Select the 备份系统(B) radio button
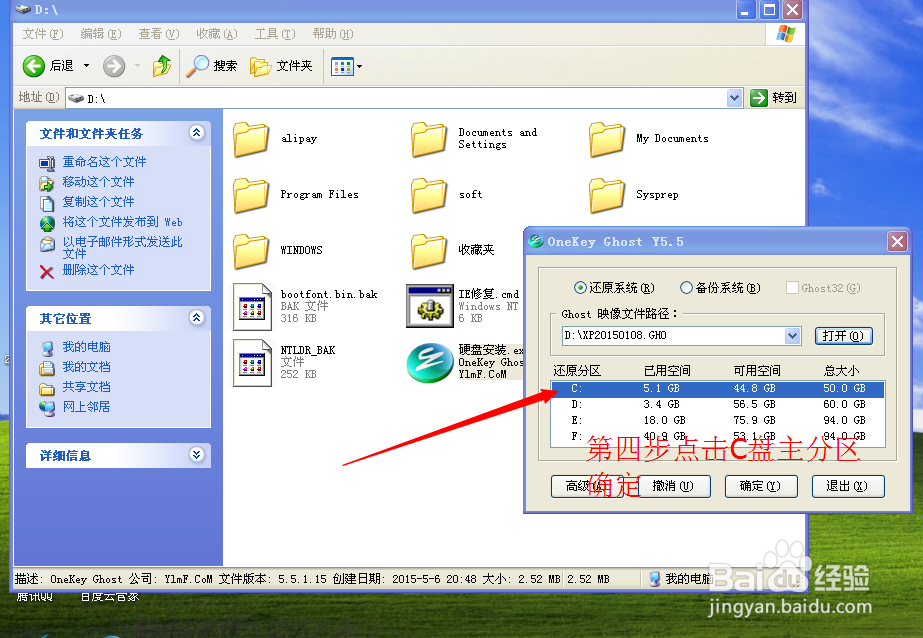 [x=686, y=288]
